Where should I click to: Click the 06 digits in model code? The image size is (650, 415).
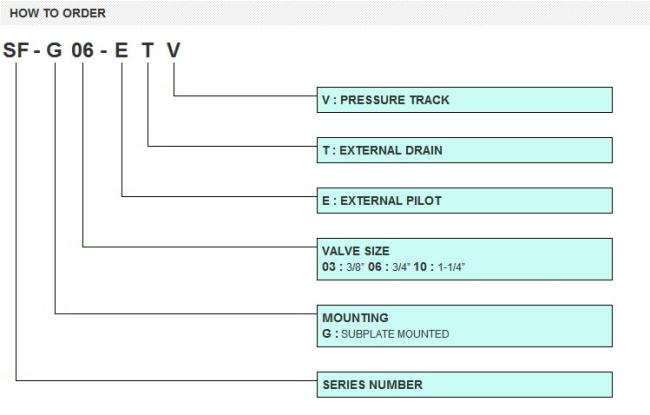82,50
